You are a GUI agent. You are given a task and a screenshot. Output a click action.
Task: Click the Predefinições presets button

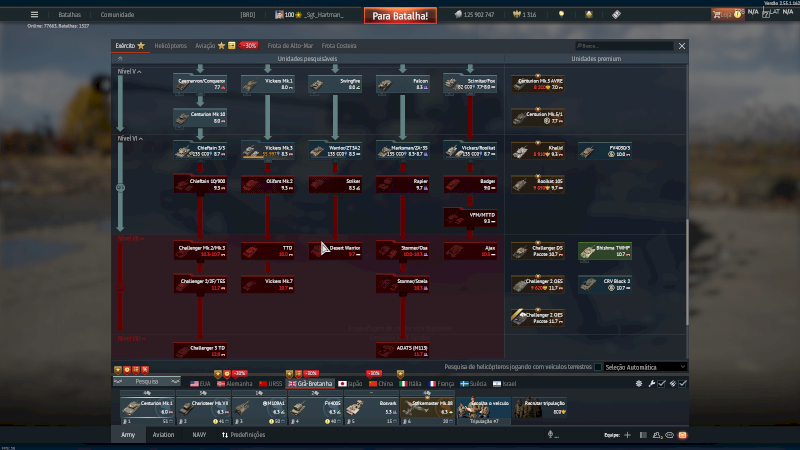coord(243,435)
